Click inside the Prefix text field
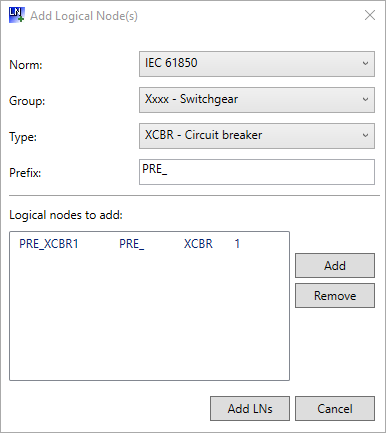This screenshot has height=433, width=386. pos(257,172)
